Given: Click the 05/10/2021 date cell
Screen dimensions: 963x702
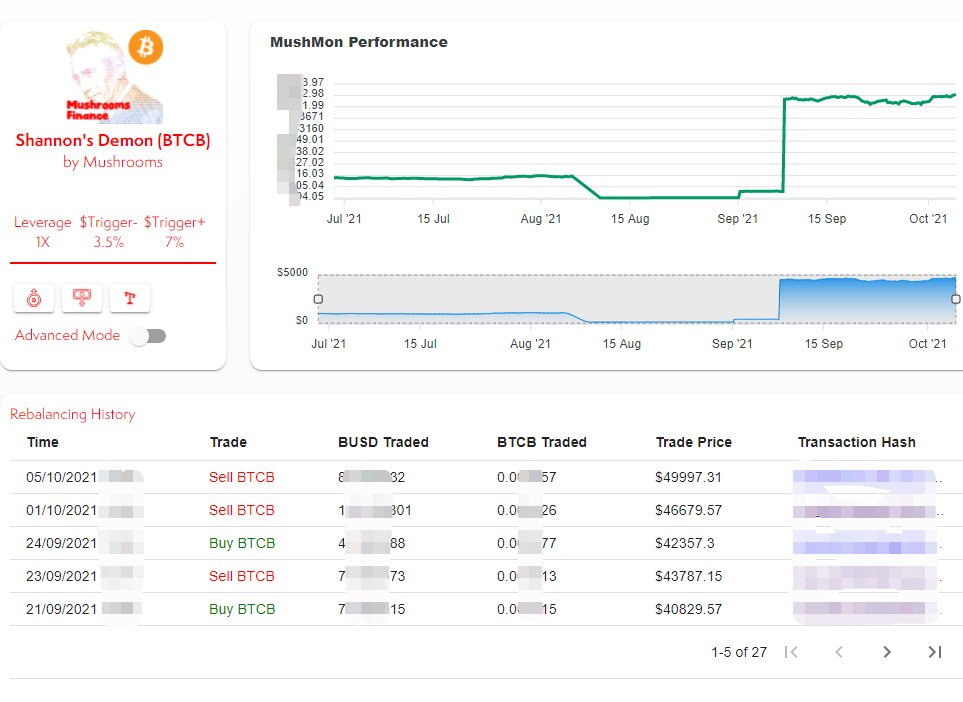Looking at the screenshot, I should pyautogui.click(x=61, y=477).
